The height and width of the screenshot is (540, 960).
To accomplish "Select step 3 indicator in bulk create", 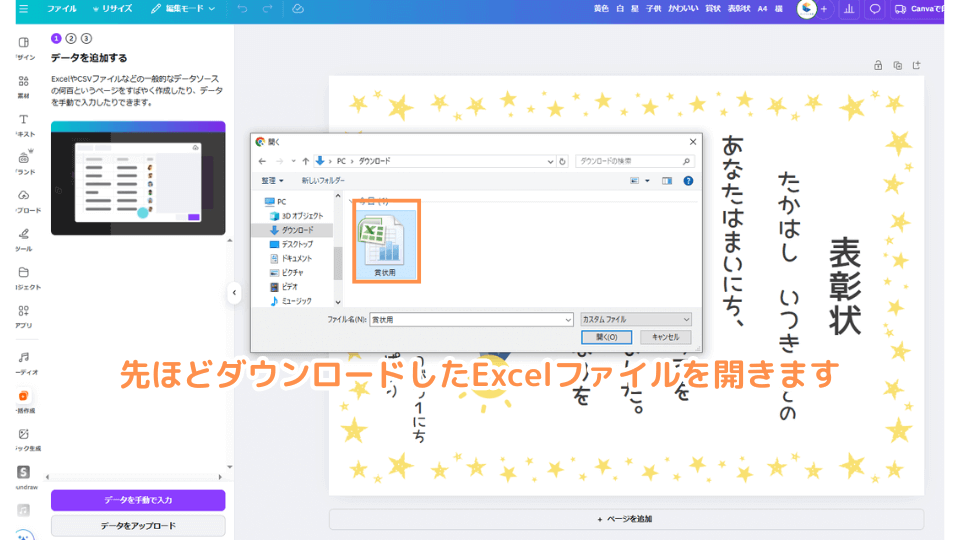I will 86,39.
